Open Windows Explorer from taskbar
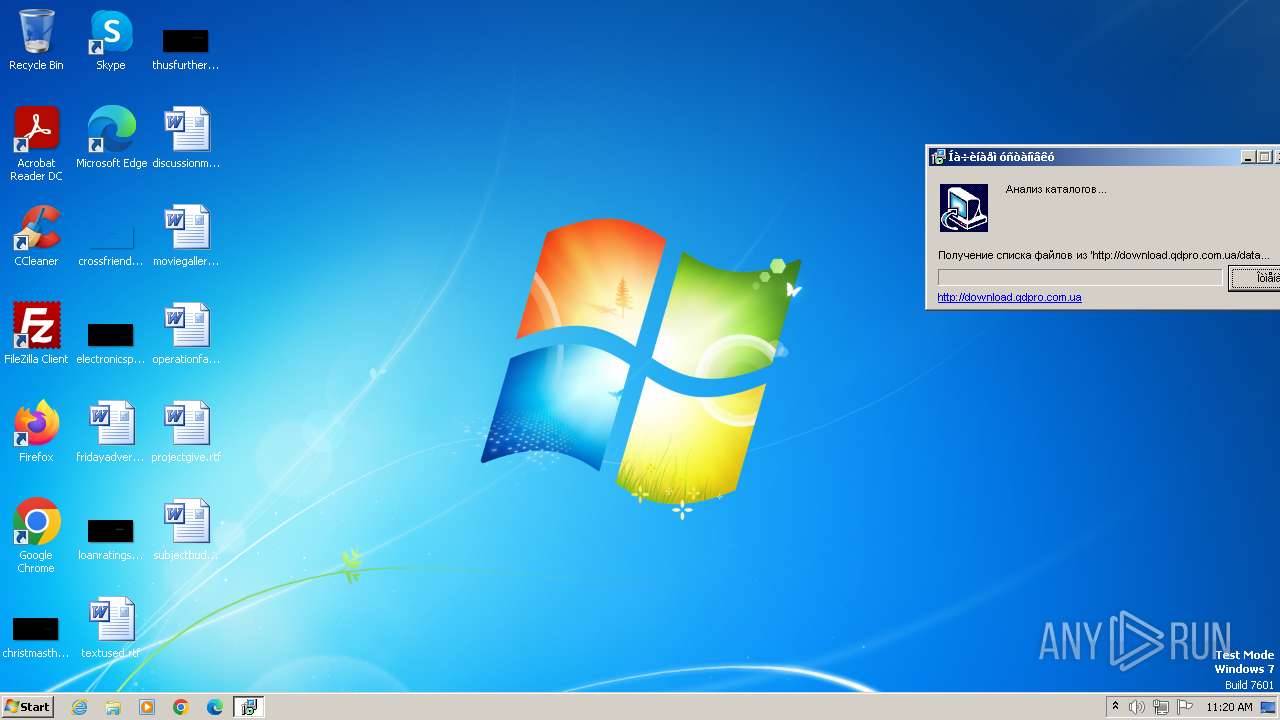The width and height of the screenshot is (1280, 720). [x=113, y=707]
